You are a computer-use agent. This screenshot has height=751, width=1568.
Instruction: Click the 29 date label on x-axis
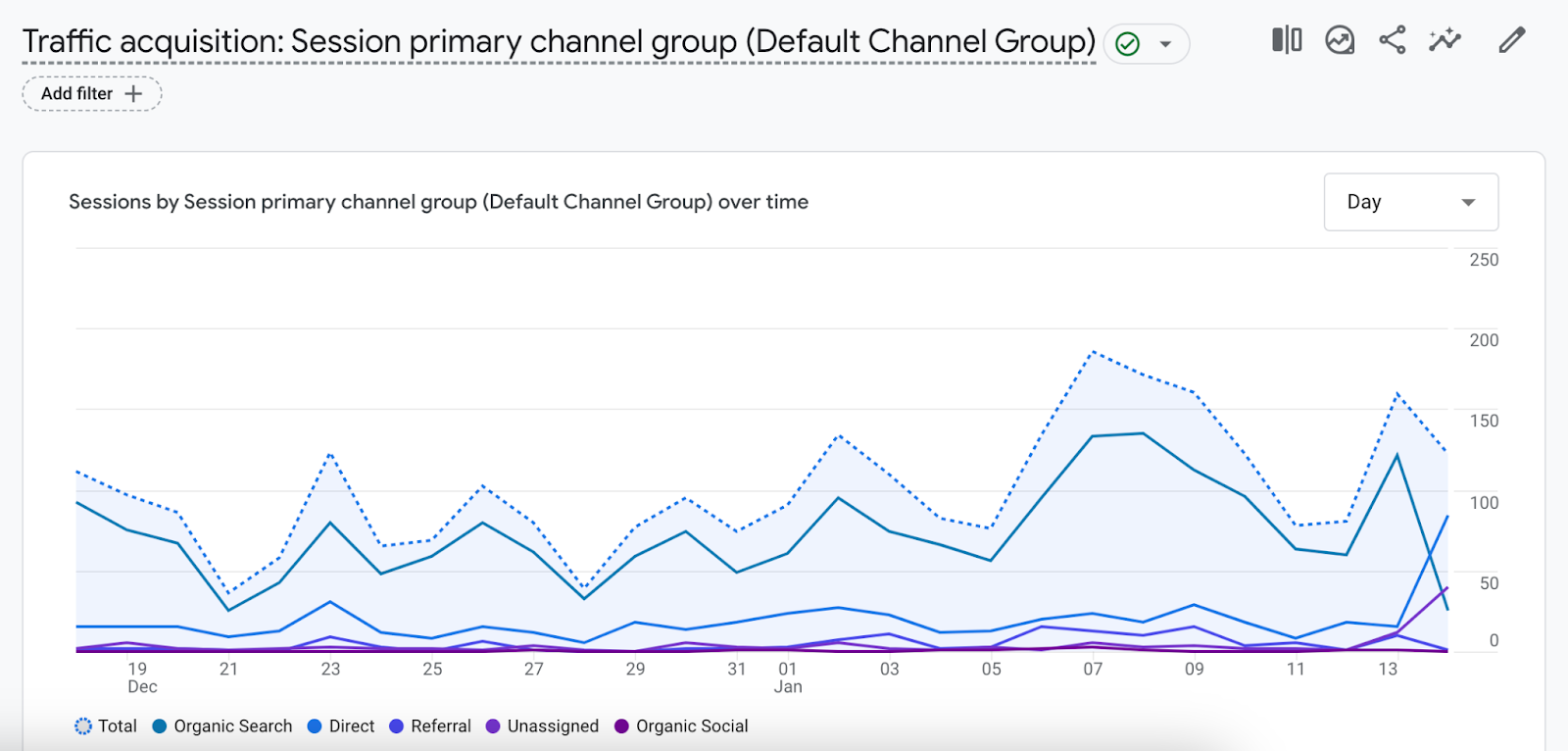coord(635,669)
